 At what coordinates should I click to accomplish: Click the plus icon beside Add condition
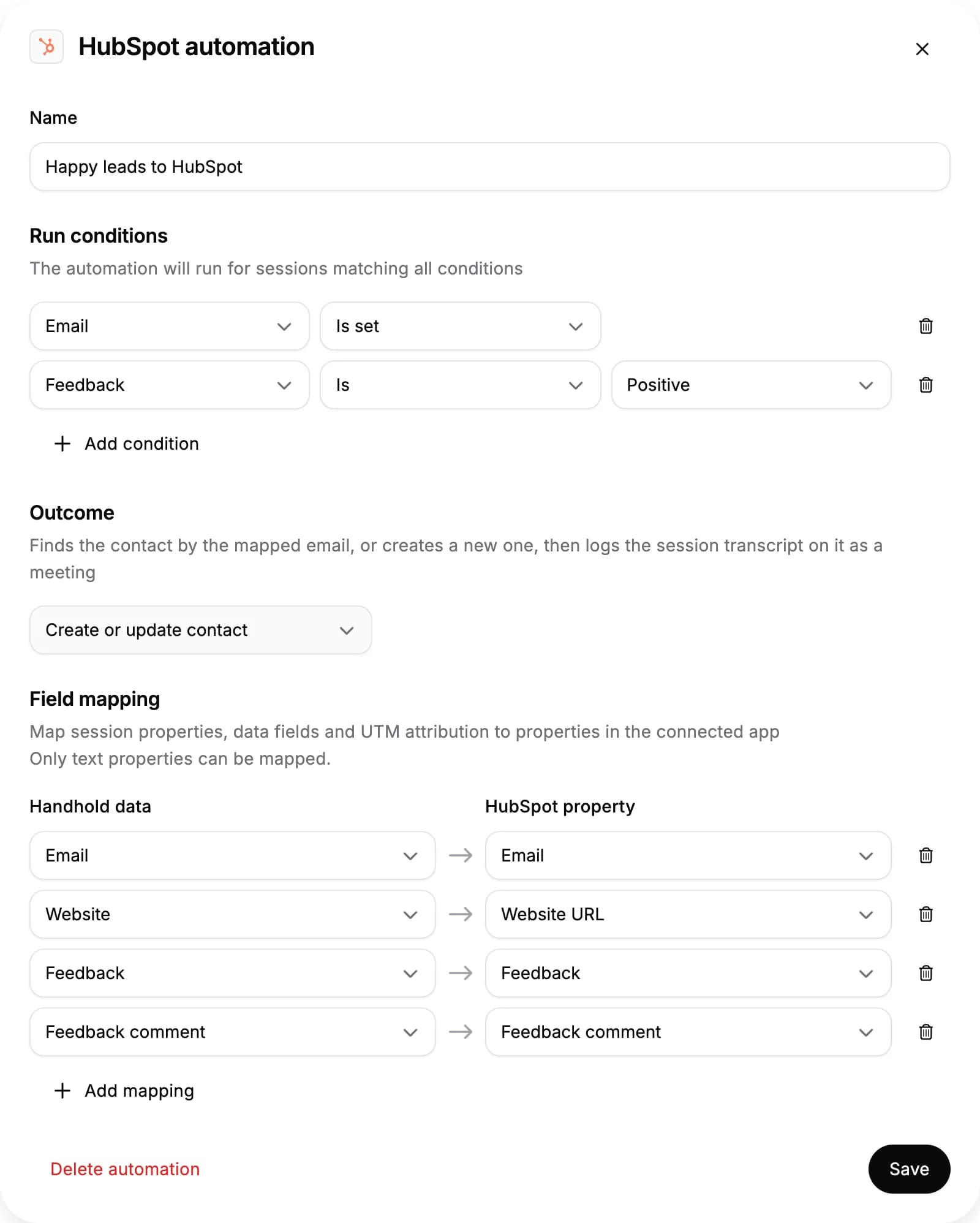tap(62, 444)
